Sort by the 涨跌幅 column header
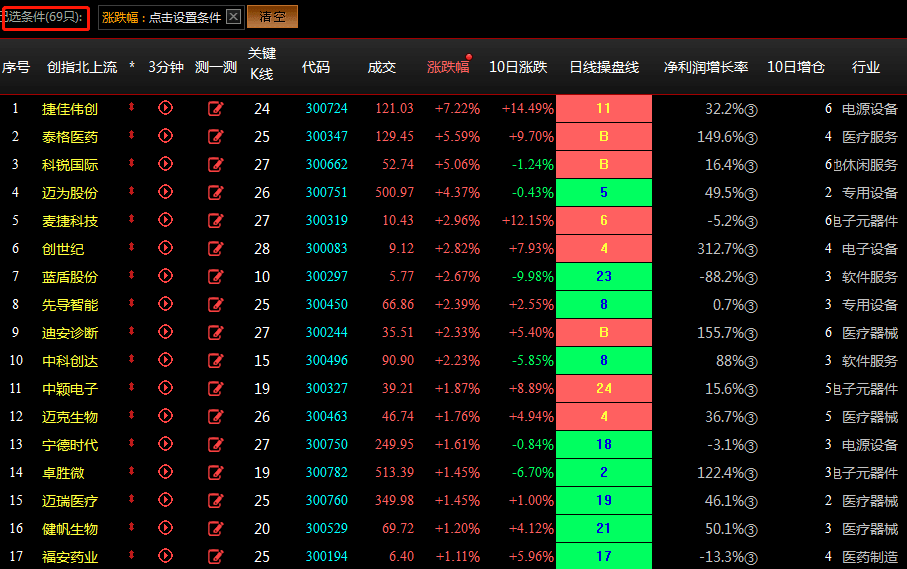This screenshot has width=907, height=569. point(448,67)
